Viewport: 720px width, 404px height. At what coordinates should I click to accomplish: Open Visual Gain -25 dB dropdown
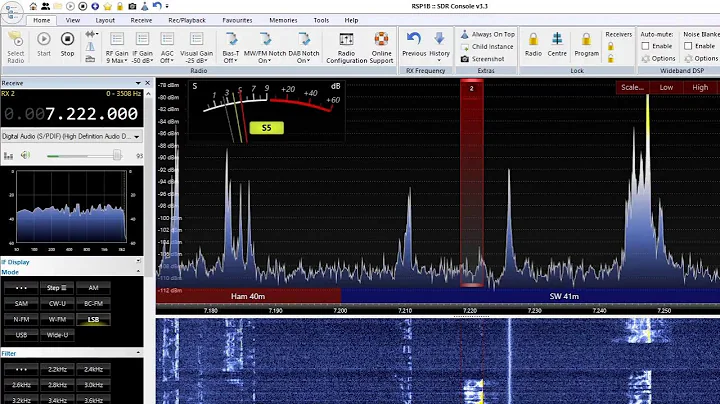197,47
